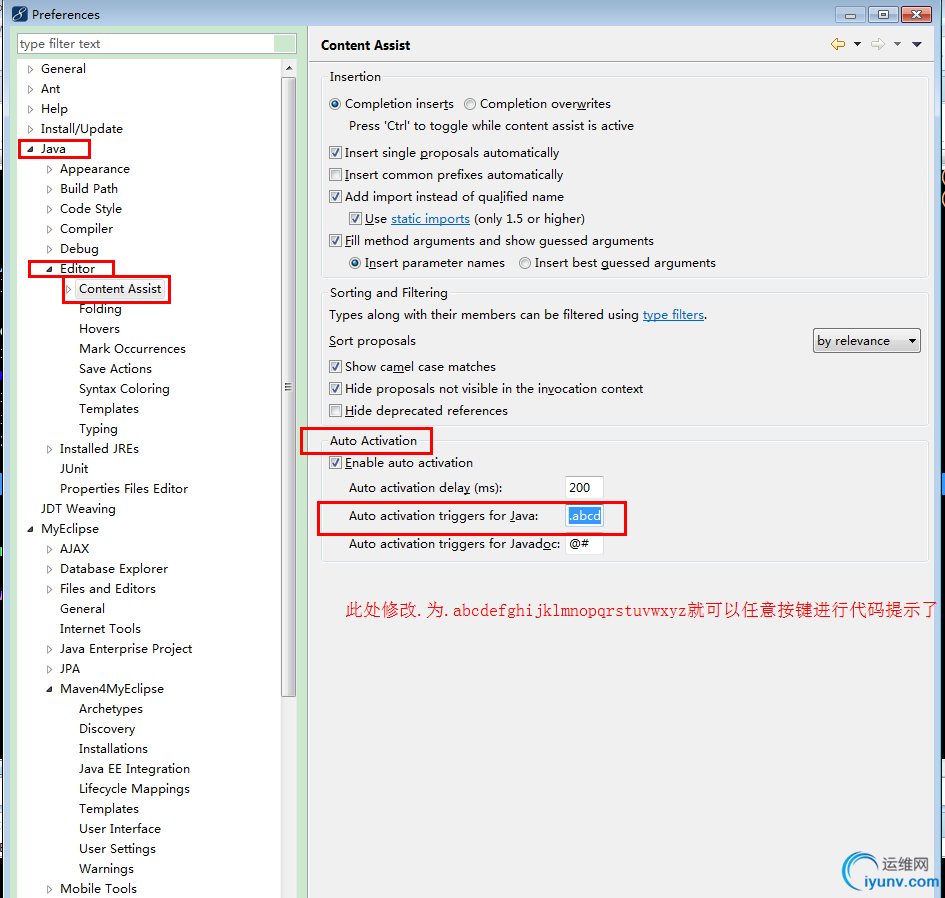Click the preferences tree vertical scrollbar thumb

pyautogui.click(x=289, y=386)
